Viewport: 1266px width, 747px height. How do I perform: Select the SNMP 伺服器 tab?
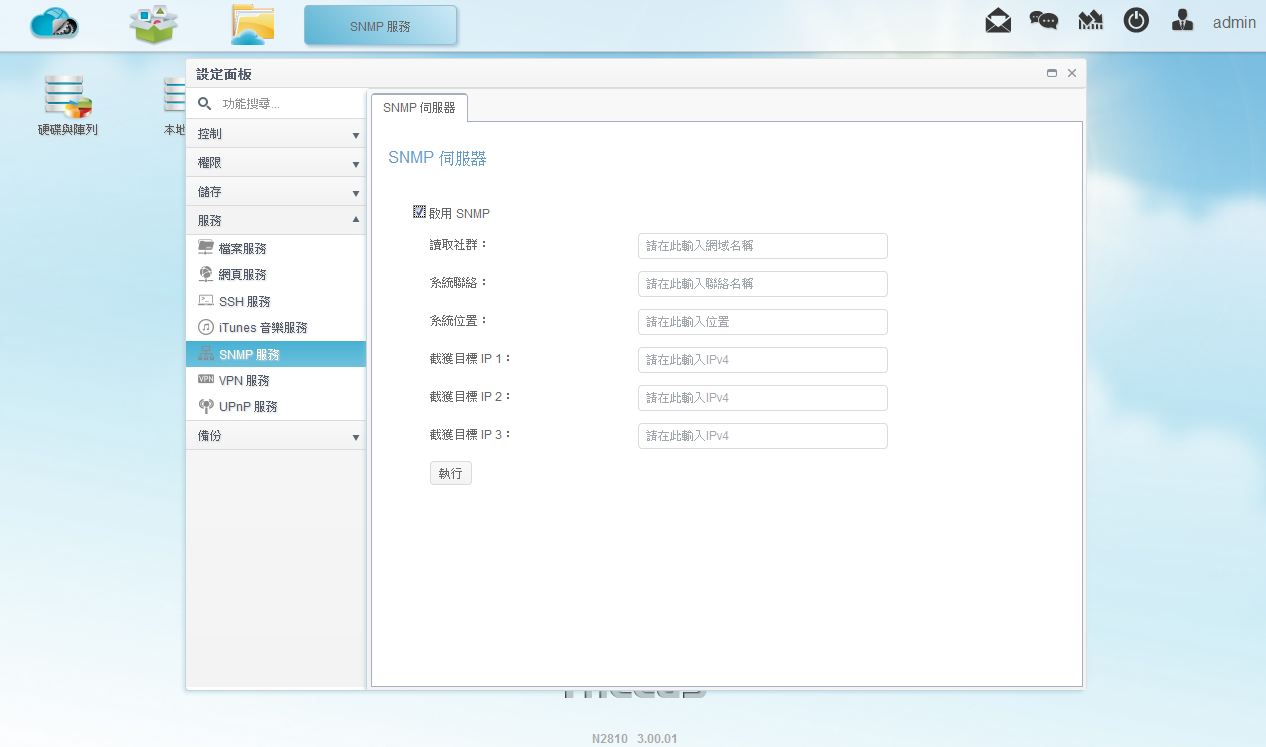419,107
